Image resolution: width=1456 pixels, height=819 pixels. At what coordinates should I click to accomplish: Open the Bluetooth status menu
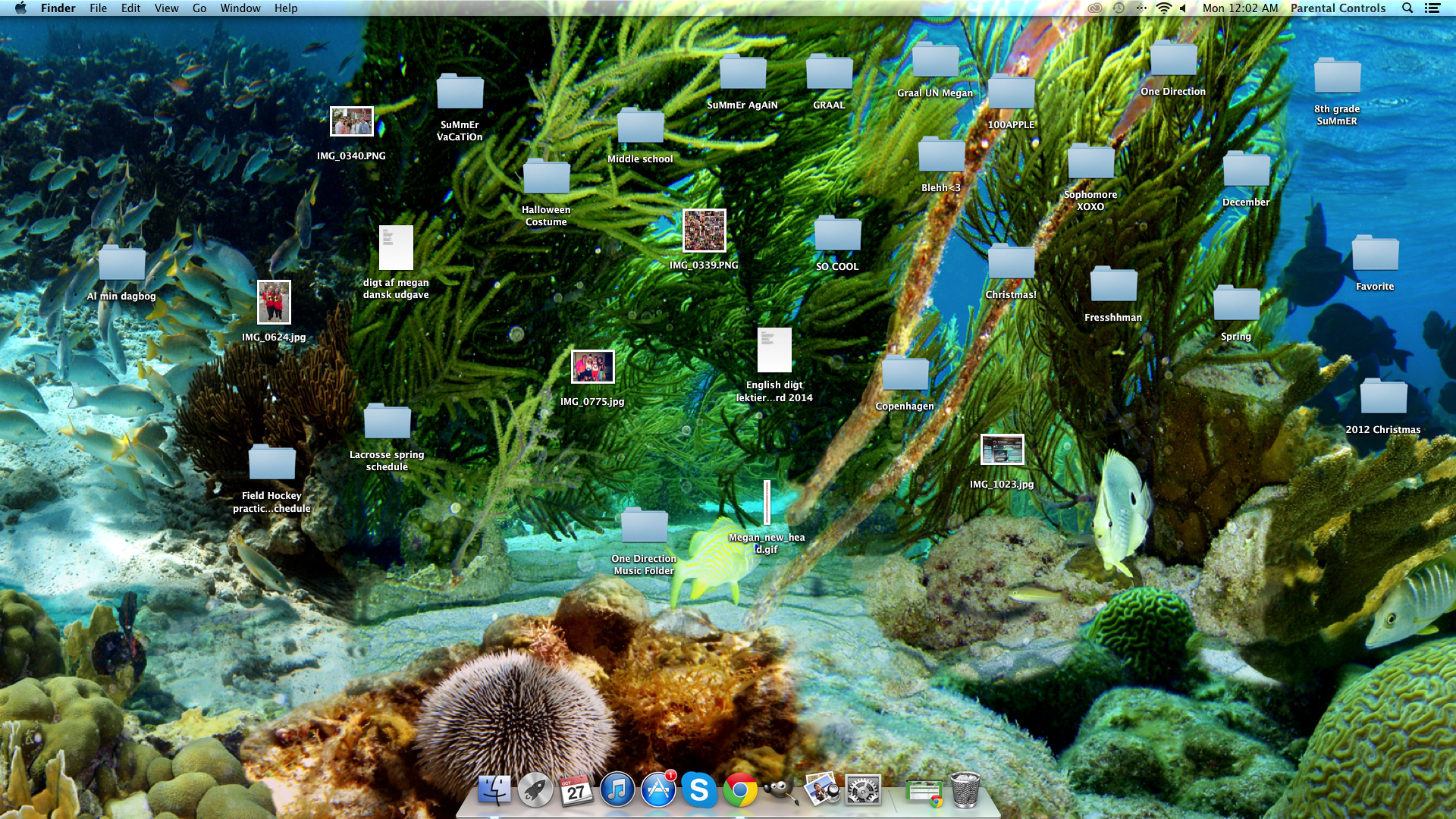pyautogui.click(x=1141, y=8)
